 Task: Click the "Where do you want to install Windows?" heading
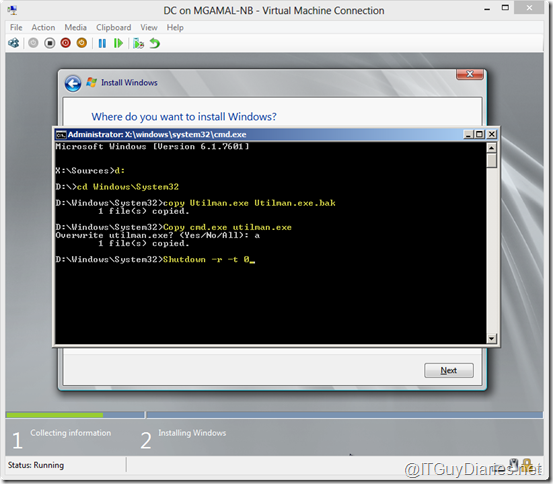184,117
